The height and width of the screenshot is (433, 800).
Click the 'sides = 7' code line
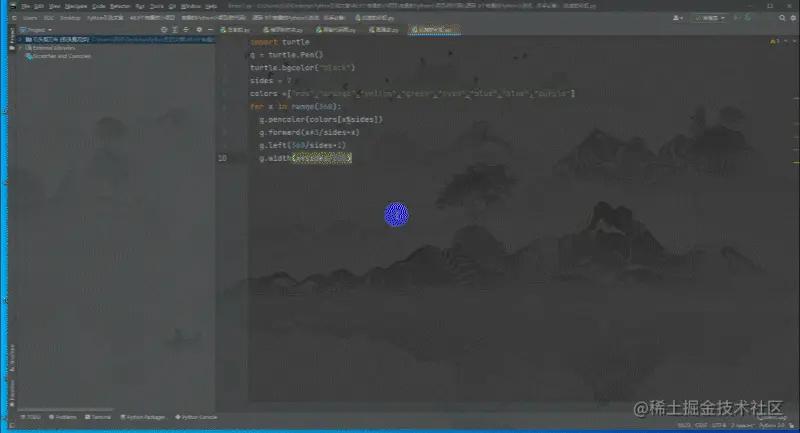[x=270, y=81]
